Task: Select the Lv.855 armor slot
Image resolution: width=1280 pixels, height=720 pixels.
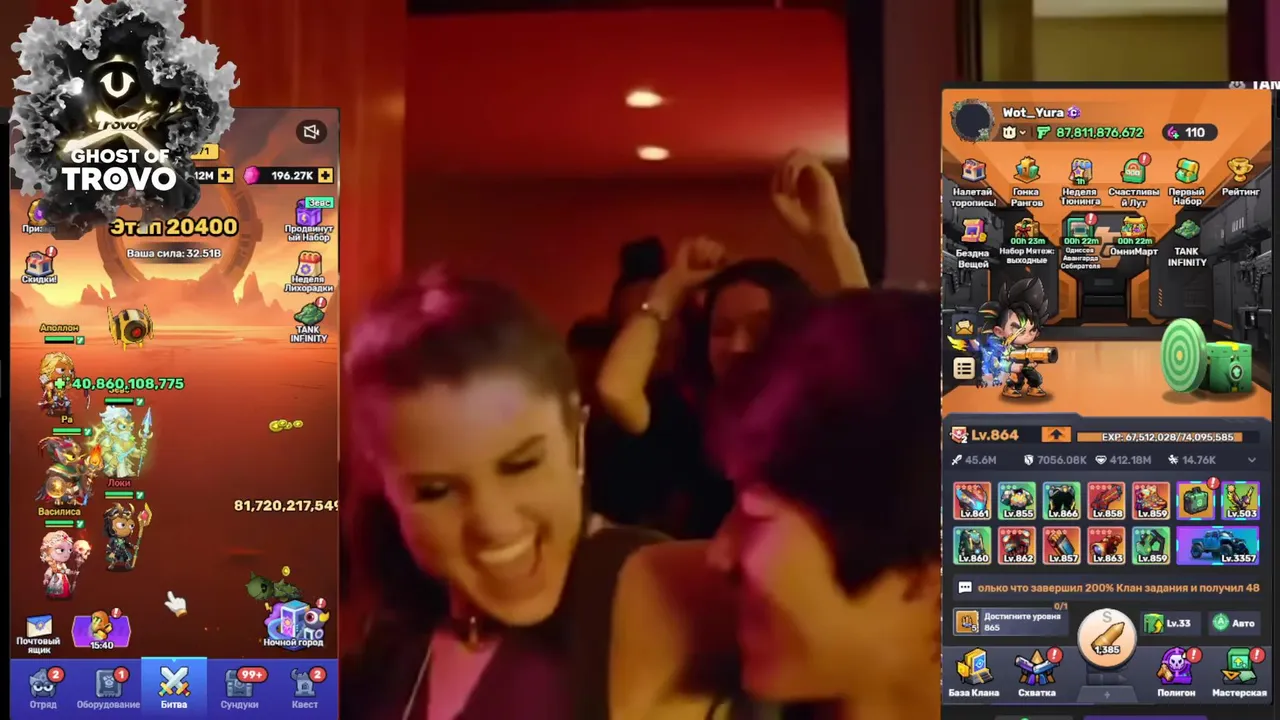Action: tap(1017, 501)
